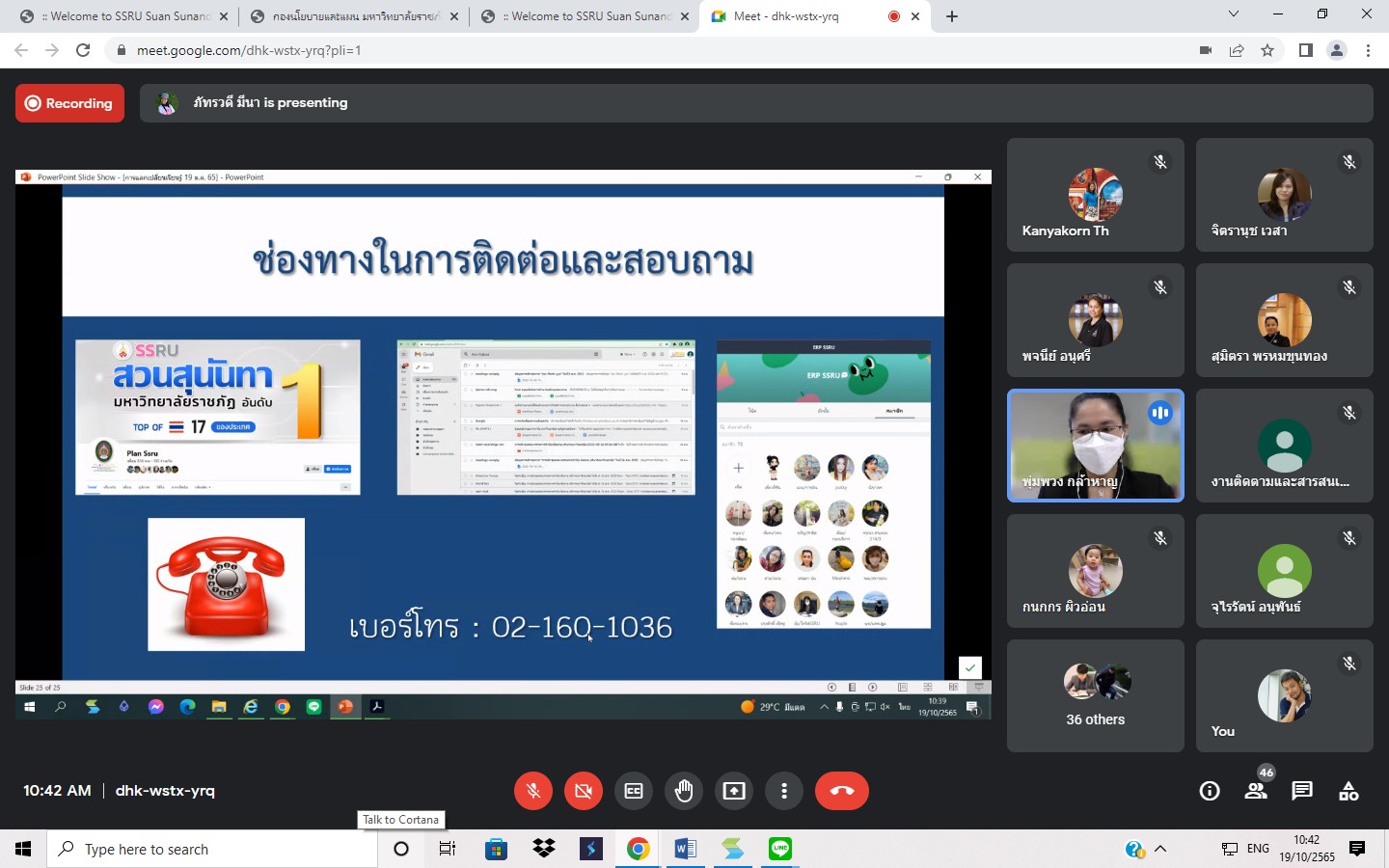The height and width of the screenshot is (868, 1389).
Task: Show hidden system tray icons
Action: click(1160, 849)
